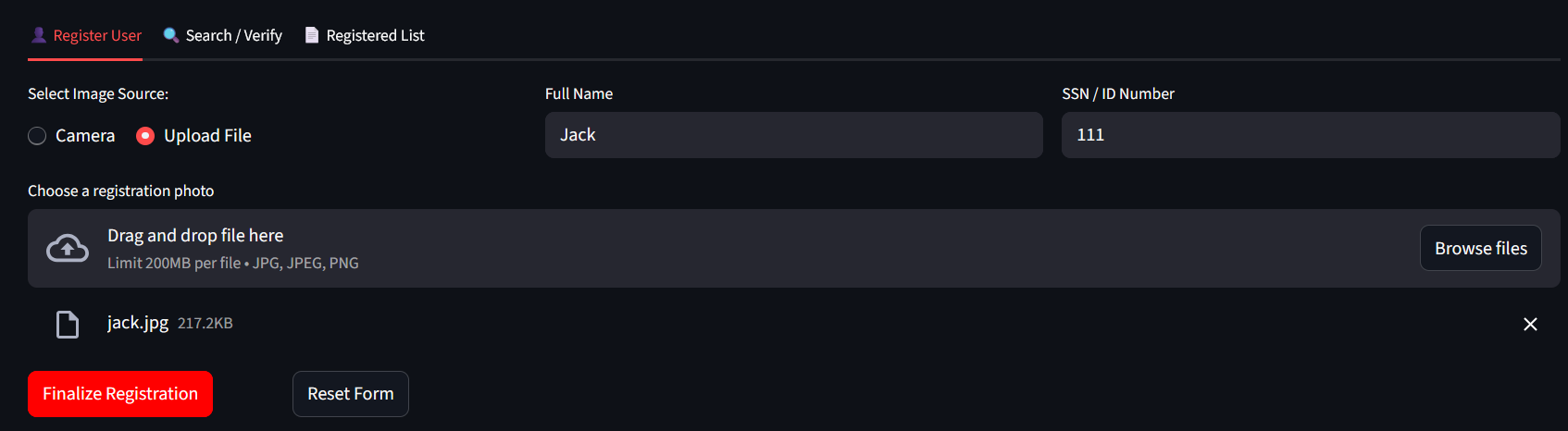This screenshot has width=1568, height=431.
Task: Click the Register User person icon
Action: 39,35
